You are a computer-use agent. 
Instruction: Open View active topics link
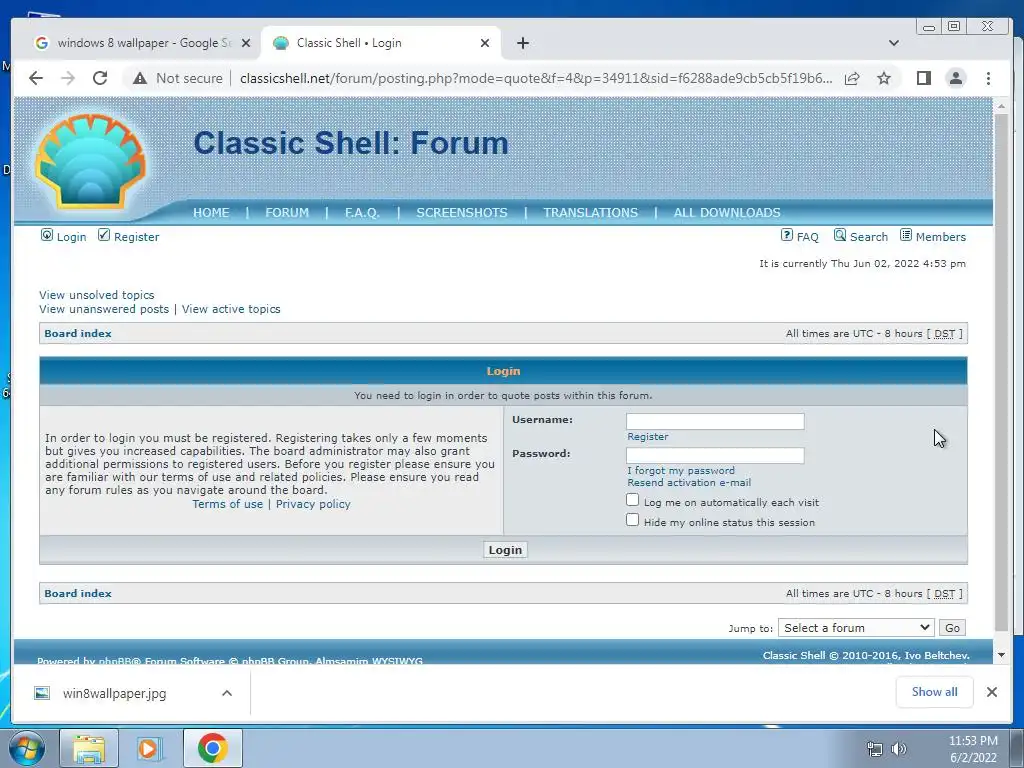[231, 309]
